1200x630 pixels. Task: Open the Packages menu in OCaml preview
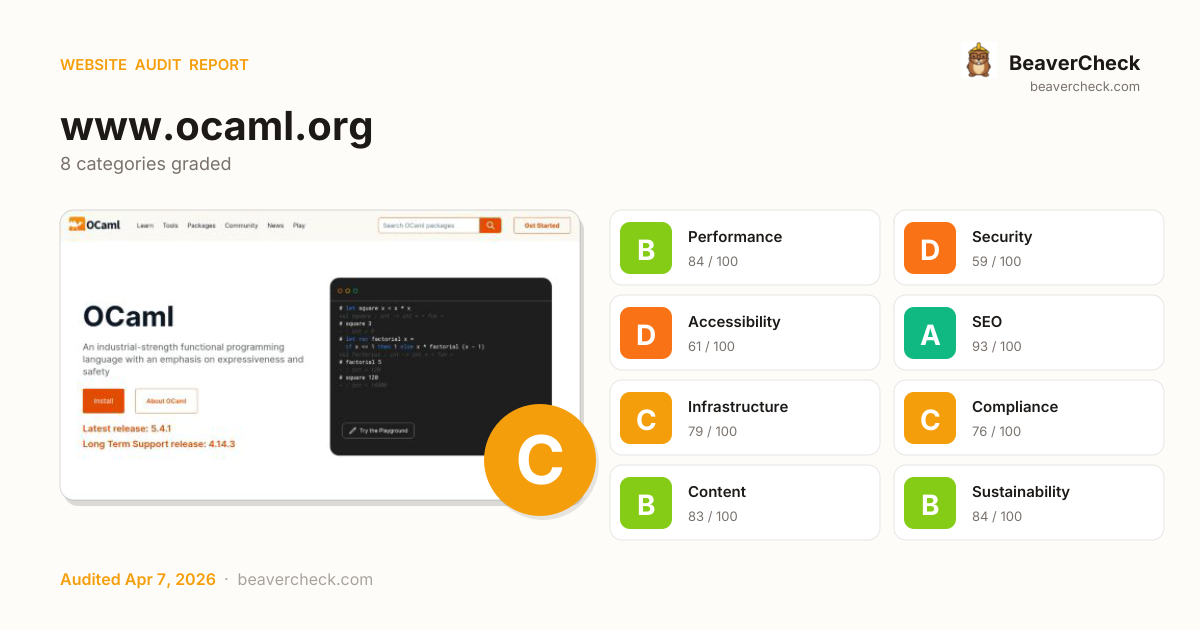point(201,226)
